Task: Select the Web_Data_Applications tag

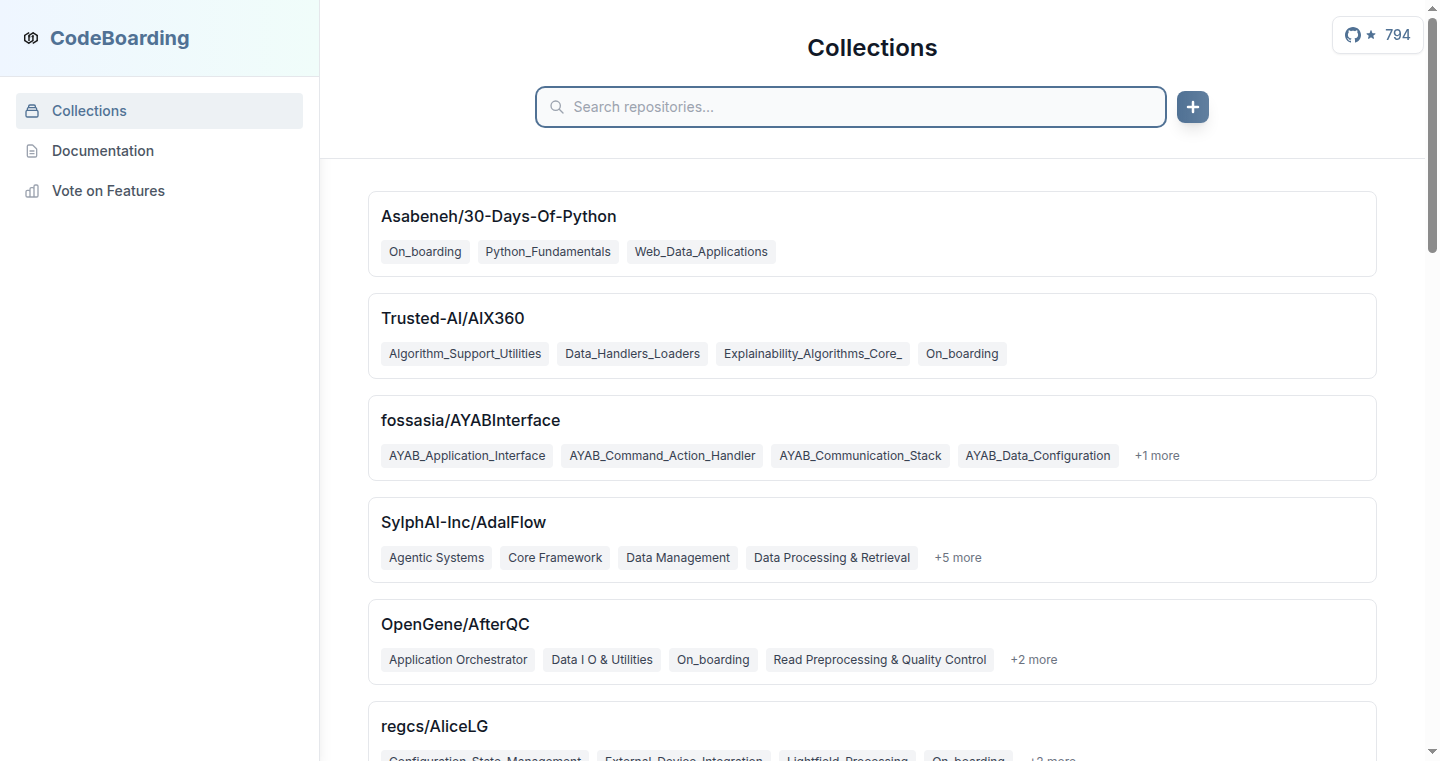Action: click(x=701, y=252)
